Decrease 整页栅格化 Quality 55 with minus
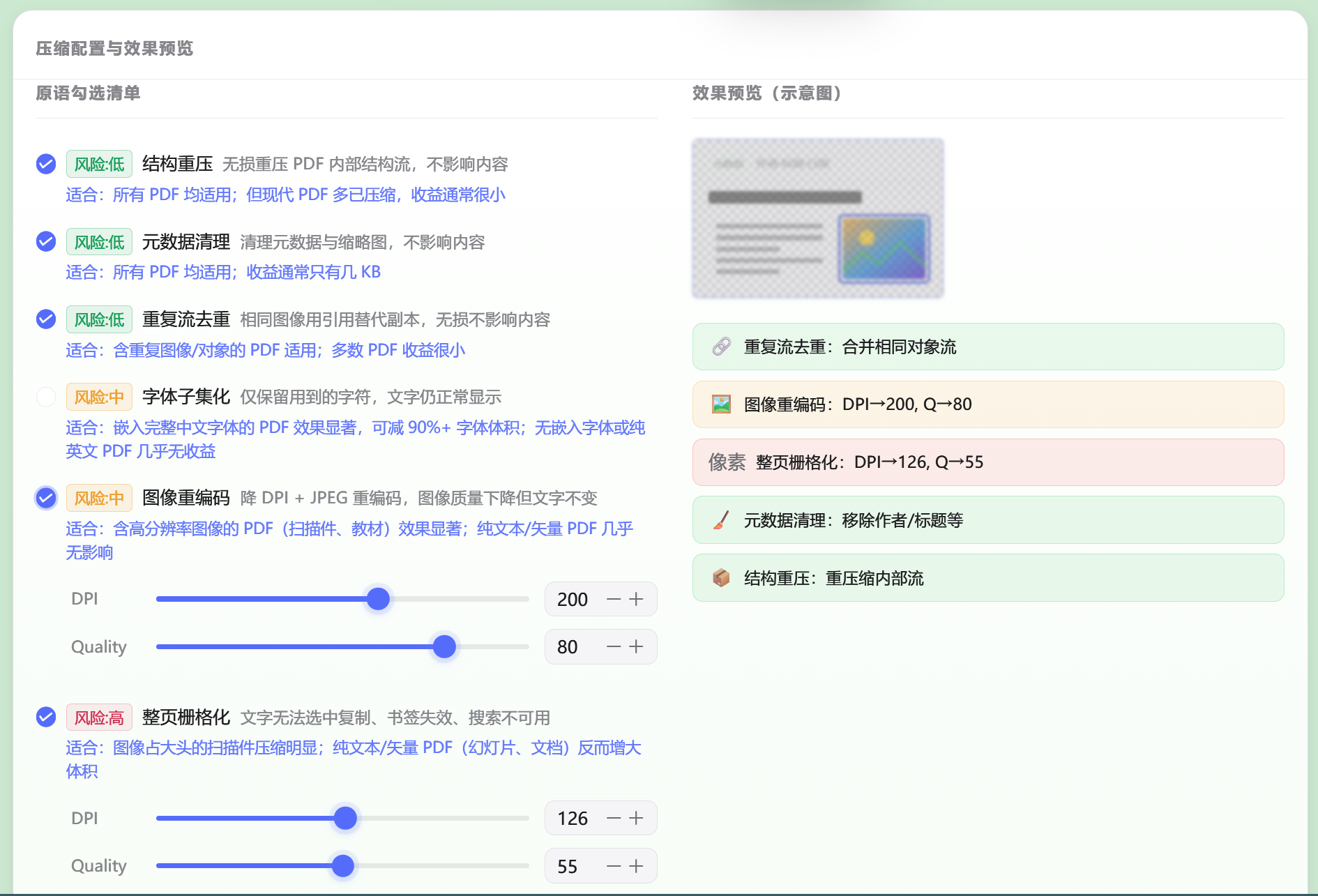The image size is (1318, 896). [614, 866]
